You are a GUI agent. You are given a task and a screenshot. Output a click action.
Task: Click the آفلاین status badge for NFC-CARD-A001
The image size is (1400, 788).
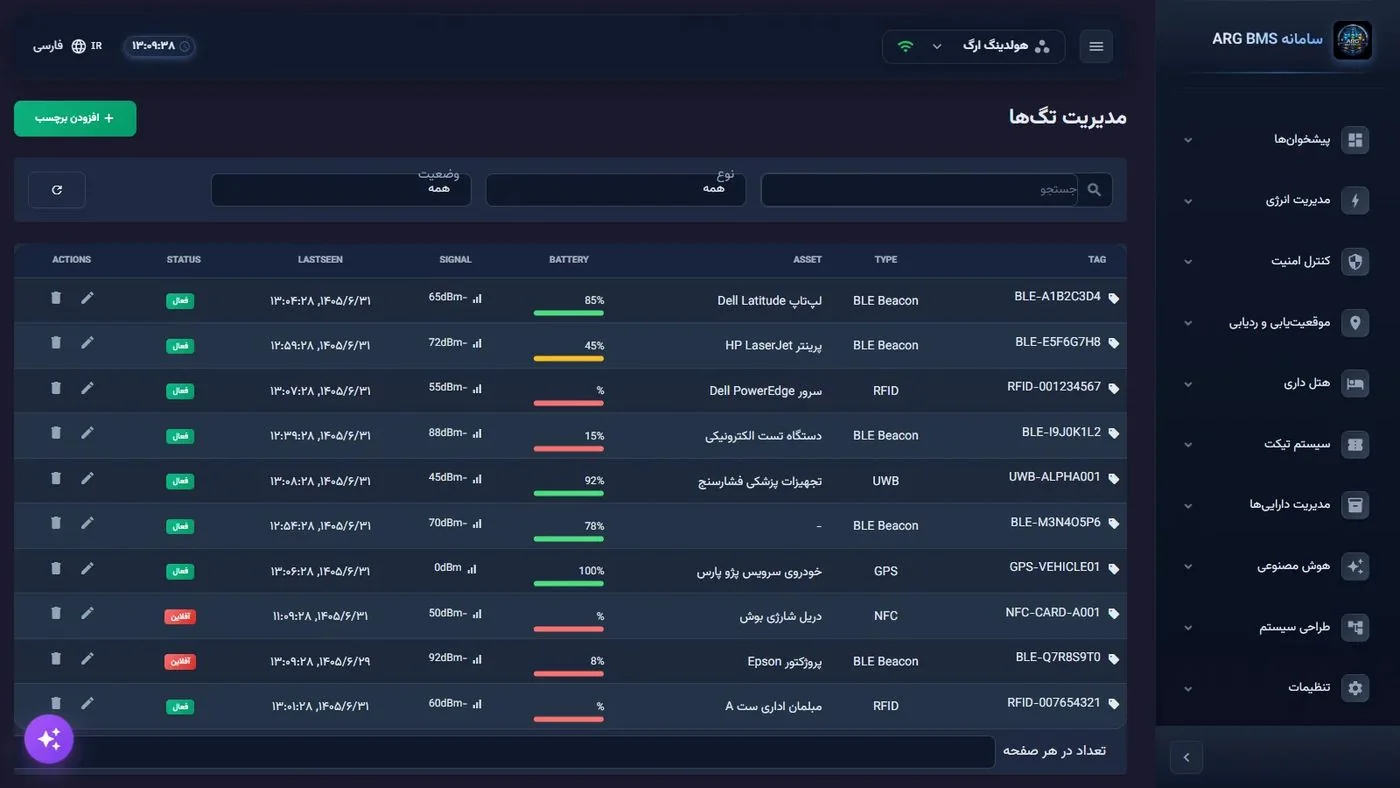[x=180, y=617]
